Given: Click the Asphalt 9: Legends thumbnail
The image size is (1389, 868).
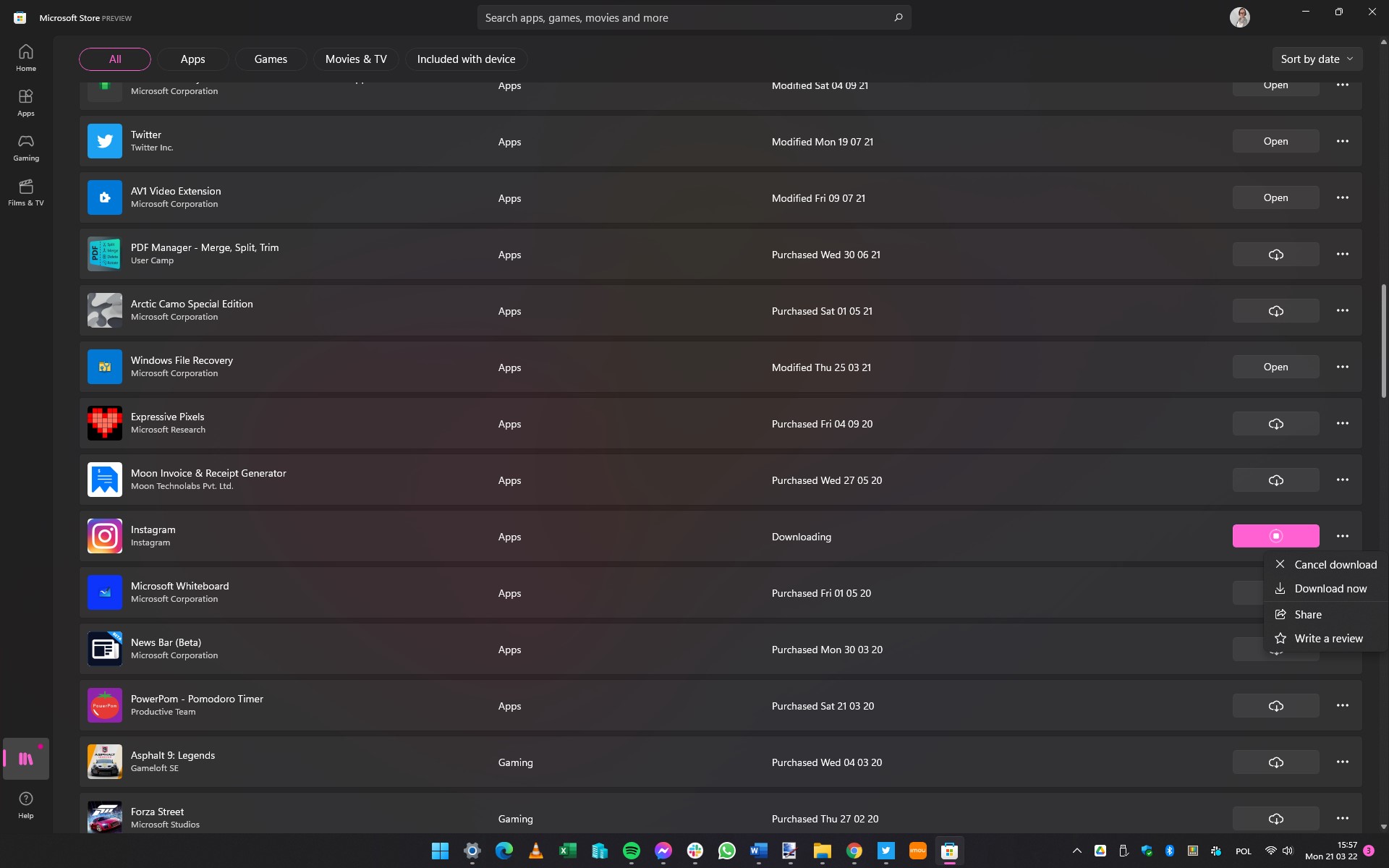Looking at the screenshot, I should (x=105, y=762).
